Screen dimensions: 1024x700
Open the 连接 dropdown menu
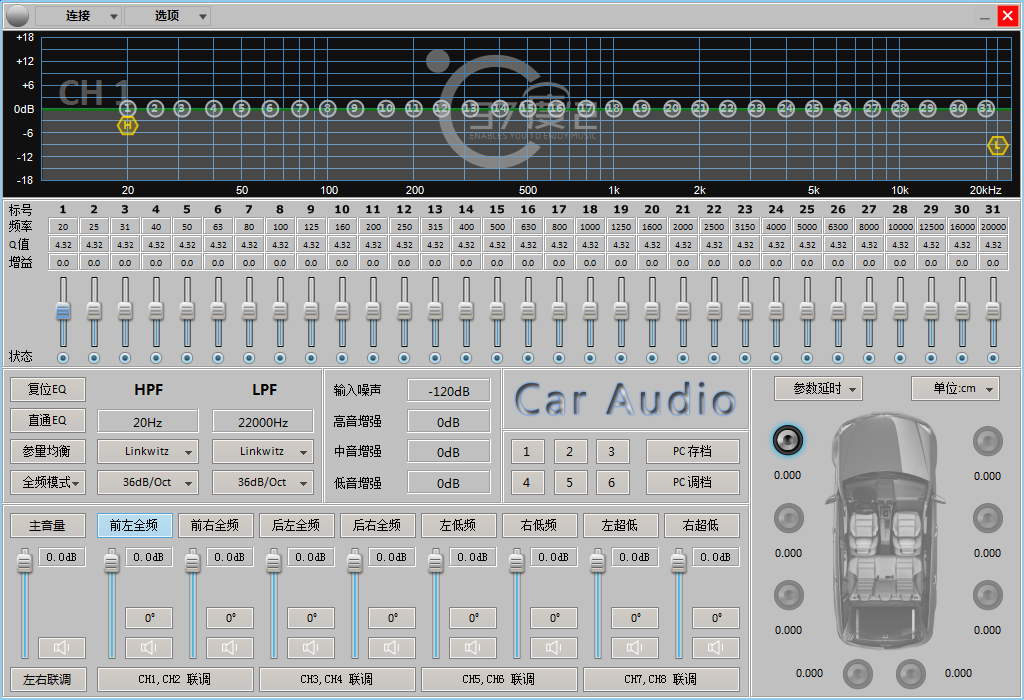[78, 16]
